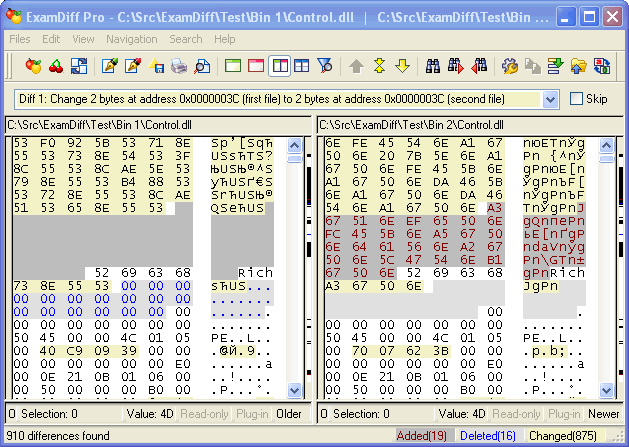Image resolution: width=629 pixels, height=447 pixels.
Task: Select the vertical split panes icon
Action: (x=279, y=65)
